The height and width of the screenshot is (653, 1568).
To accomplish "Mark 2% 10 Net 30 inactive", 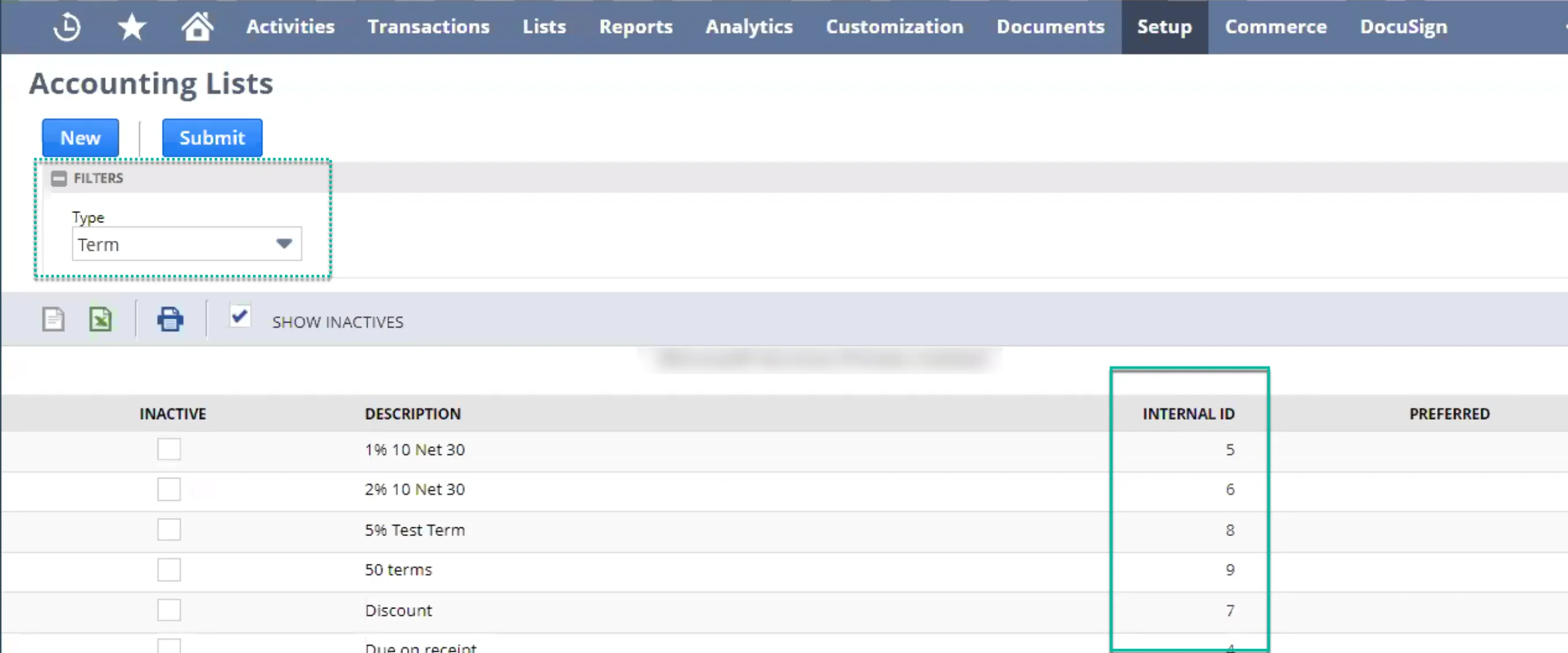I will click(x=169, y=489).
